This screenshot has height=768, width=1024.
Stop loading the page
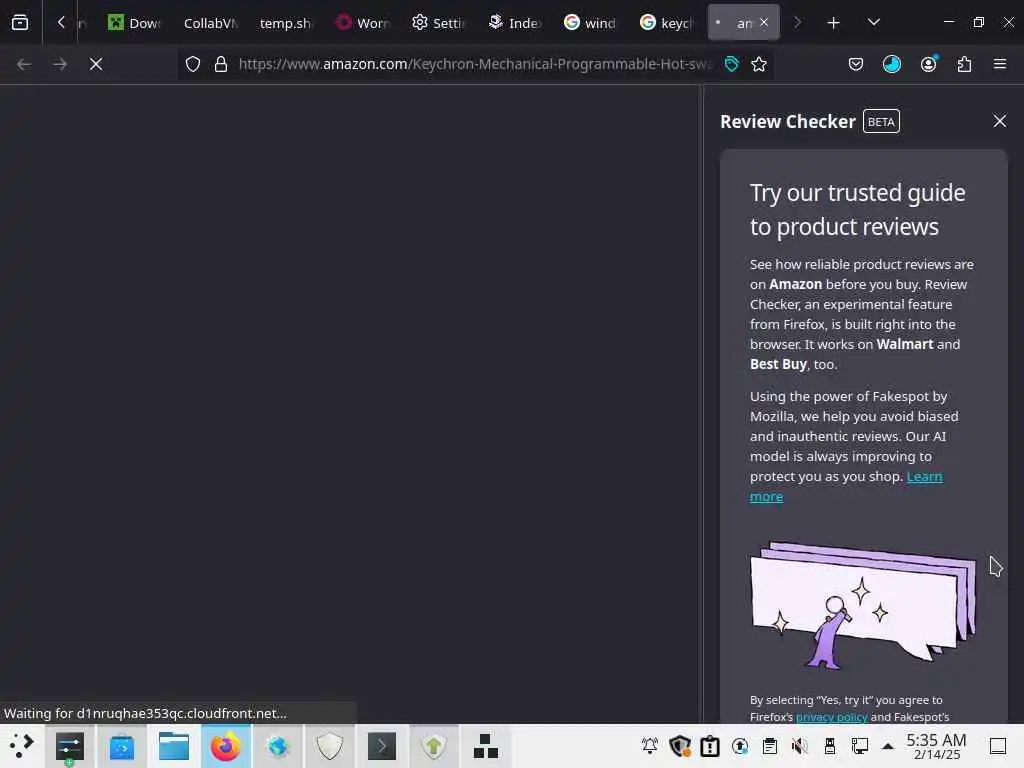coord(96,64)
